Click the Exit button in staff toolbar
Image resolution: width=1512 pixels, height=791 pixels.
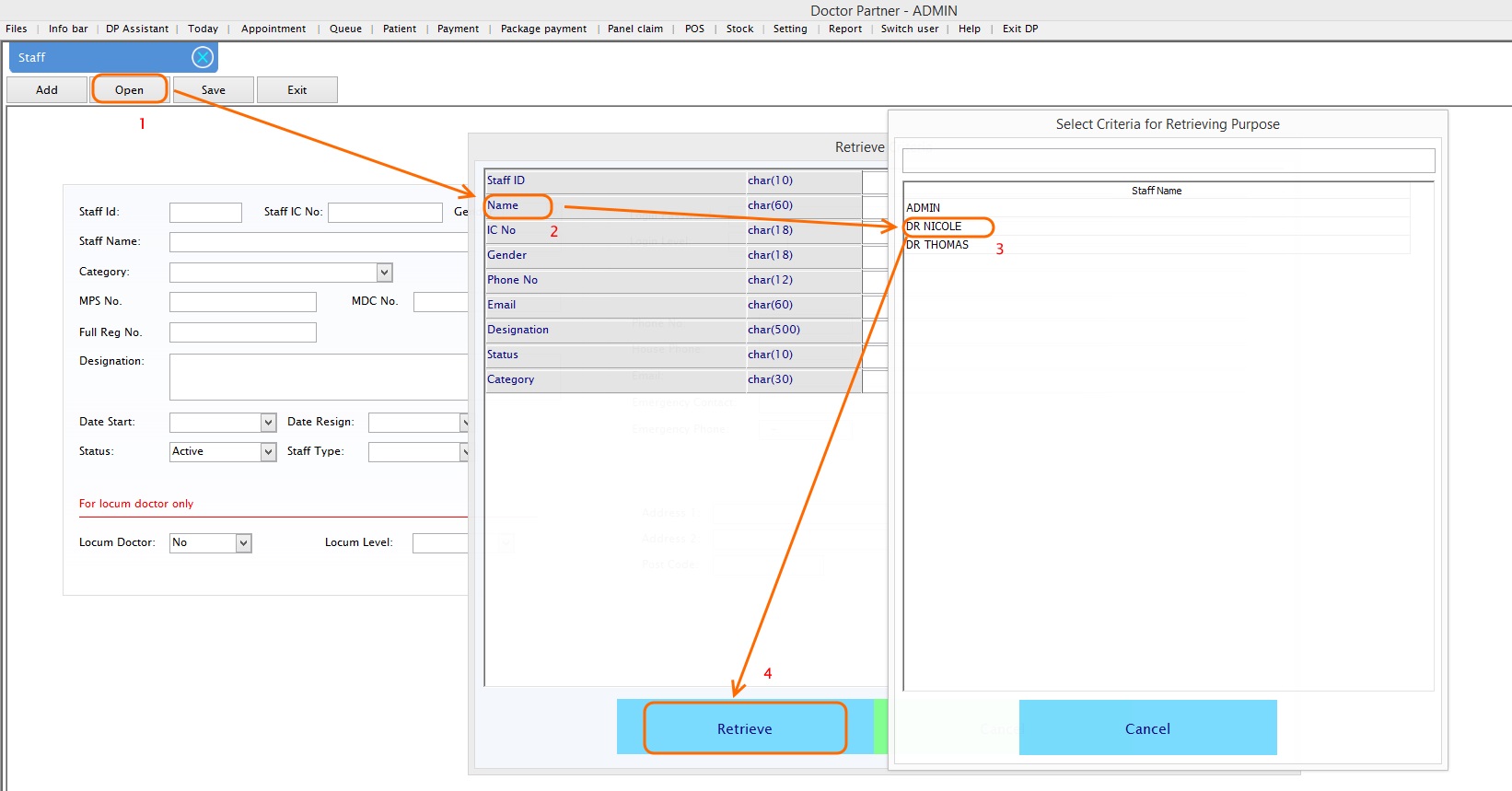point(297,90)
